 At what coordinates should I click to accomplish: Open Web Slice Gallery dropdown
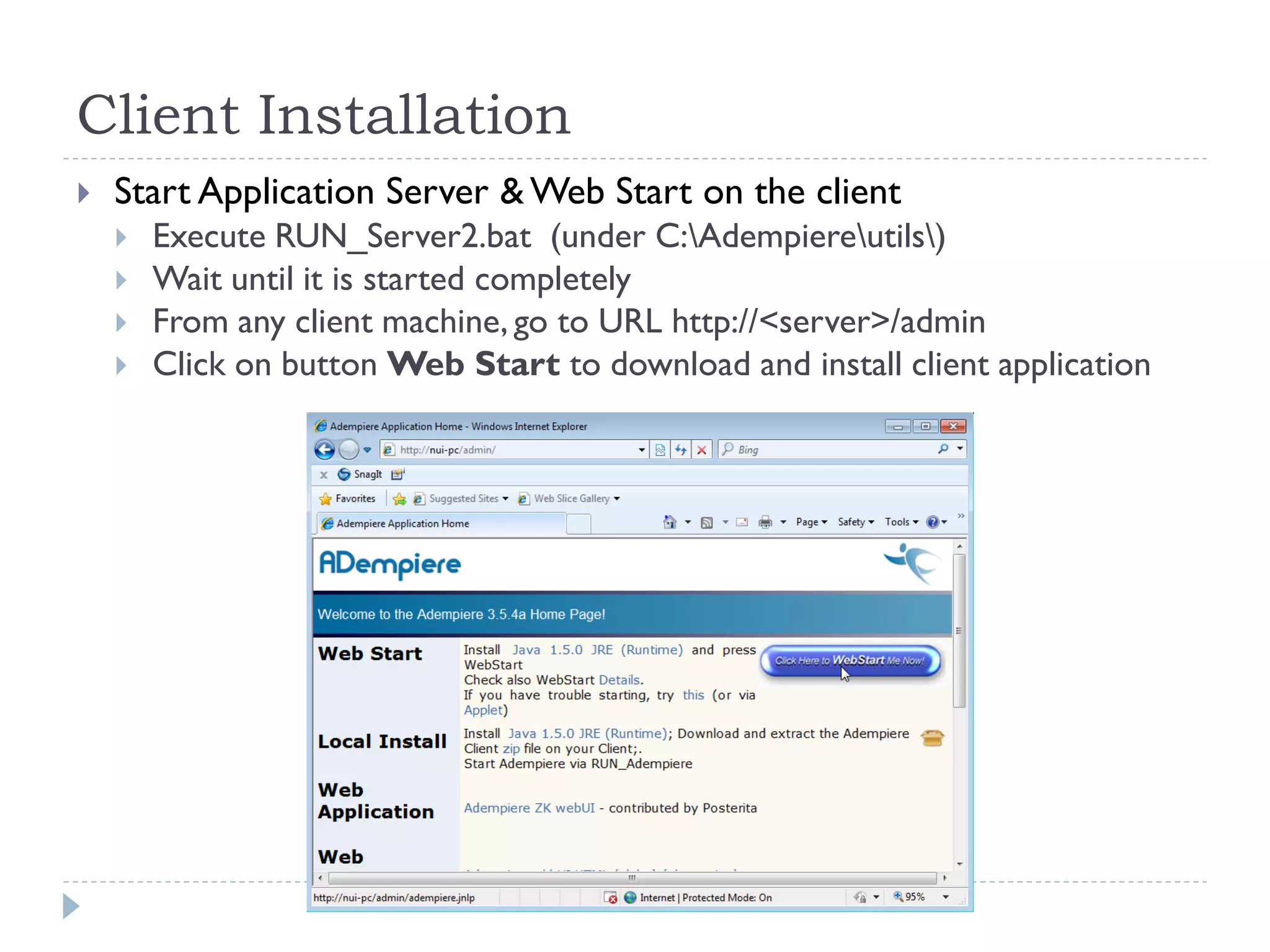(569, 498)
